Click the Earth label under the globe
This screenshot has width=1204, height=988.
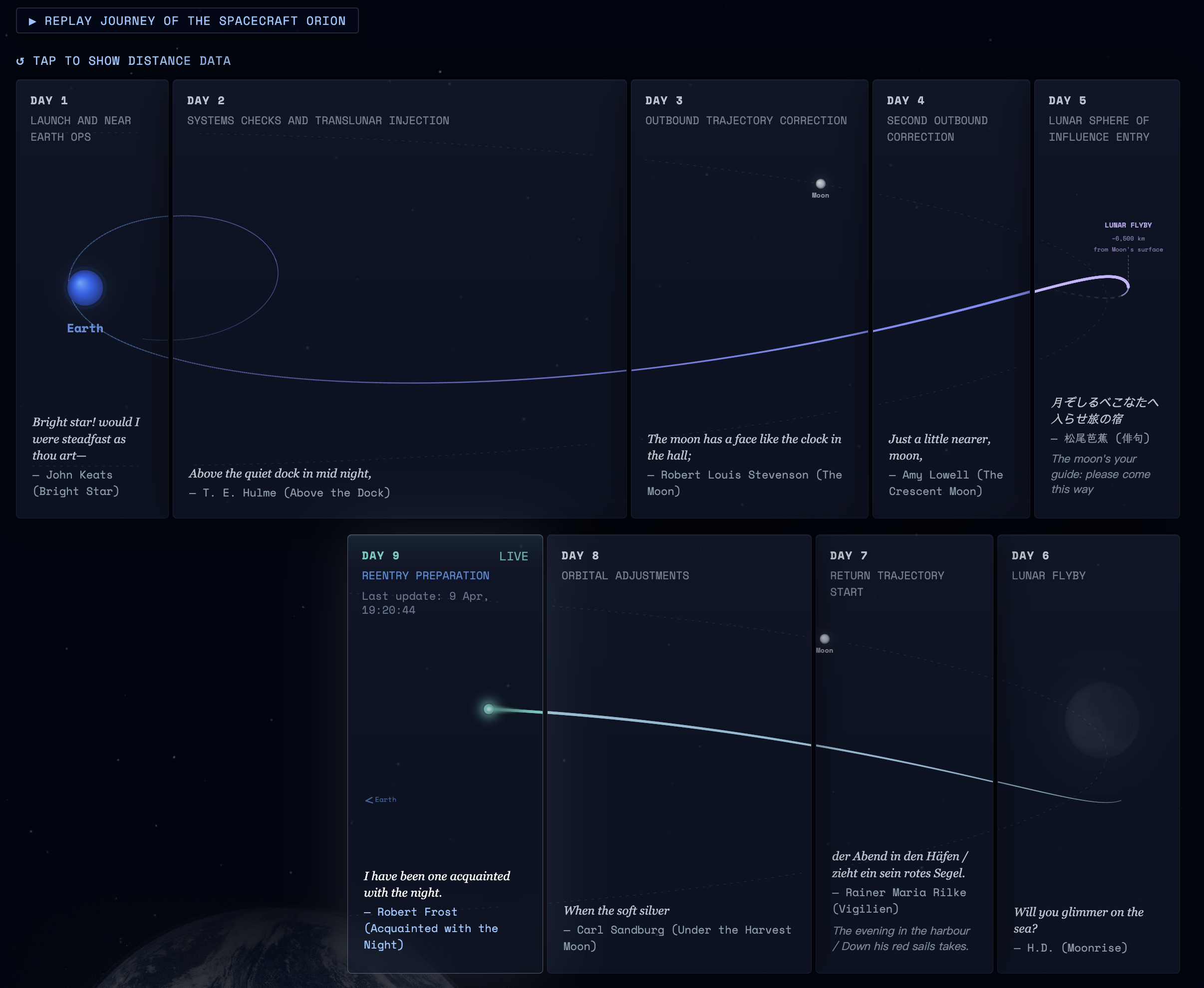coord(85,328)
